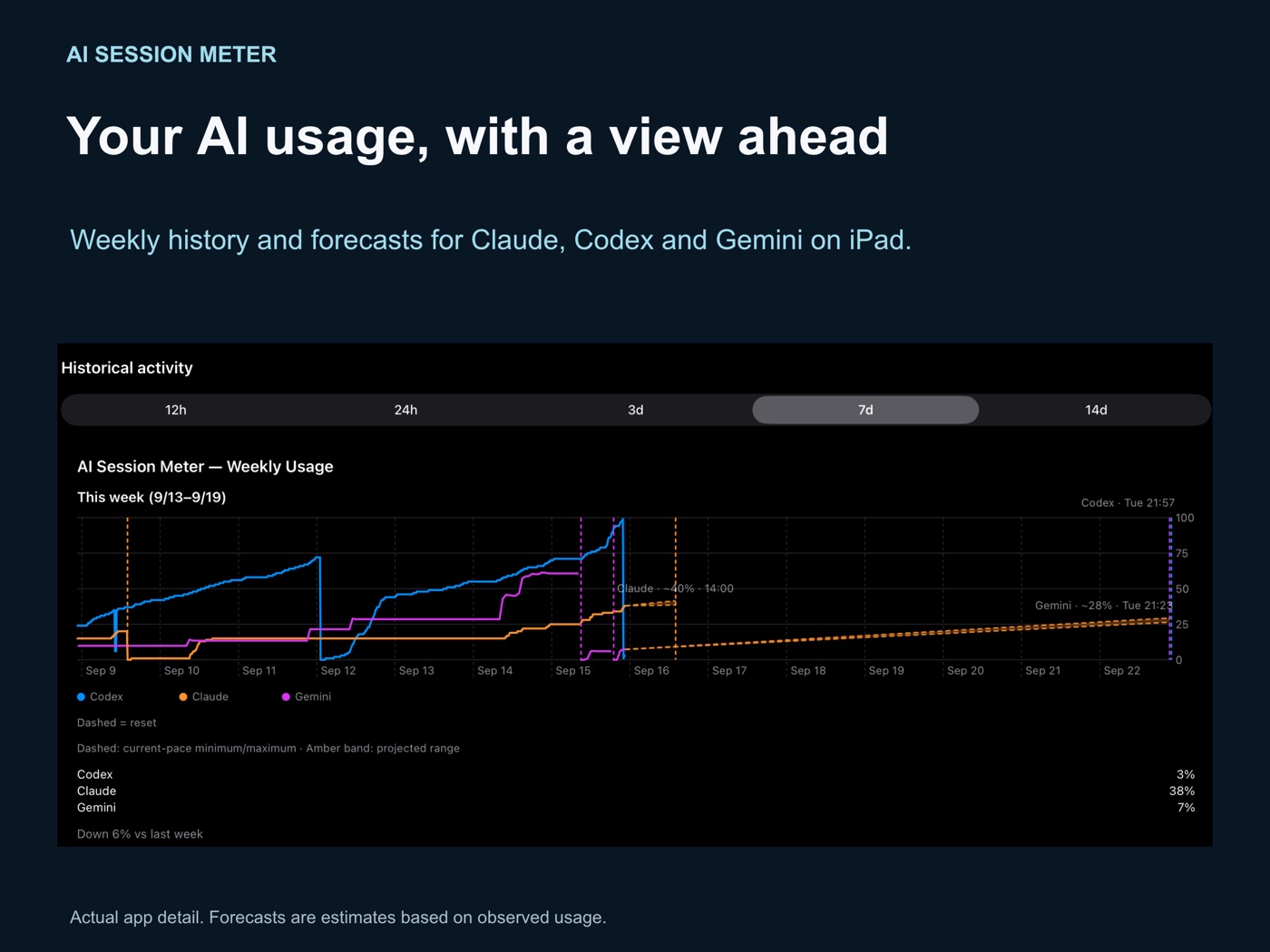This screenshot has width=1270, height=952.
Task: Click the 'Gemini · ~28% · Tue 21:23' label
Action: [1103, 606]
